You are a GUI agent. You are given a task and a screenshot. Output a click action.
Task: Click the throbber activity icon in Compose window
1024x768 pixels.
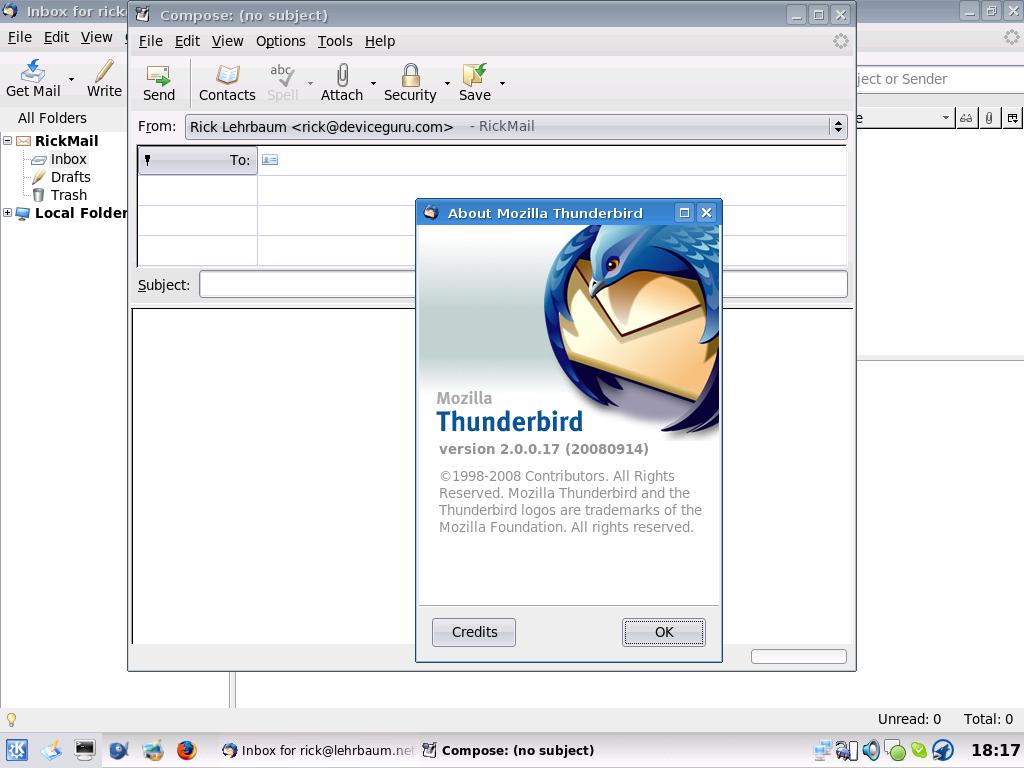(840, 41)
